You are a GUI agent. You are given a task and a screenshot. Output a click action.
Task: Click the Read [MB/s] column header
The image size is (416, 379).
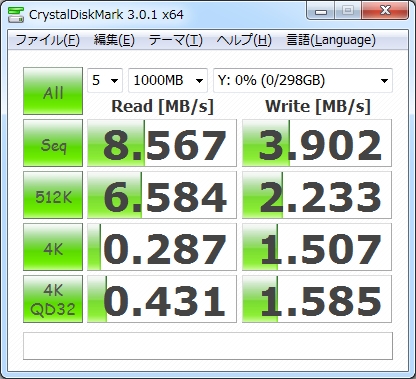coord(162,107)
